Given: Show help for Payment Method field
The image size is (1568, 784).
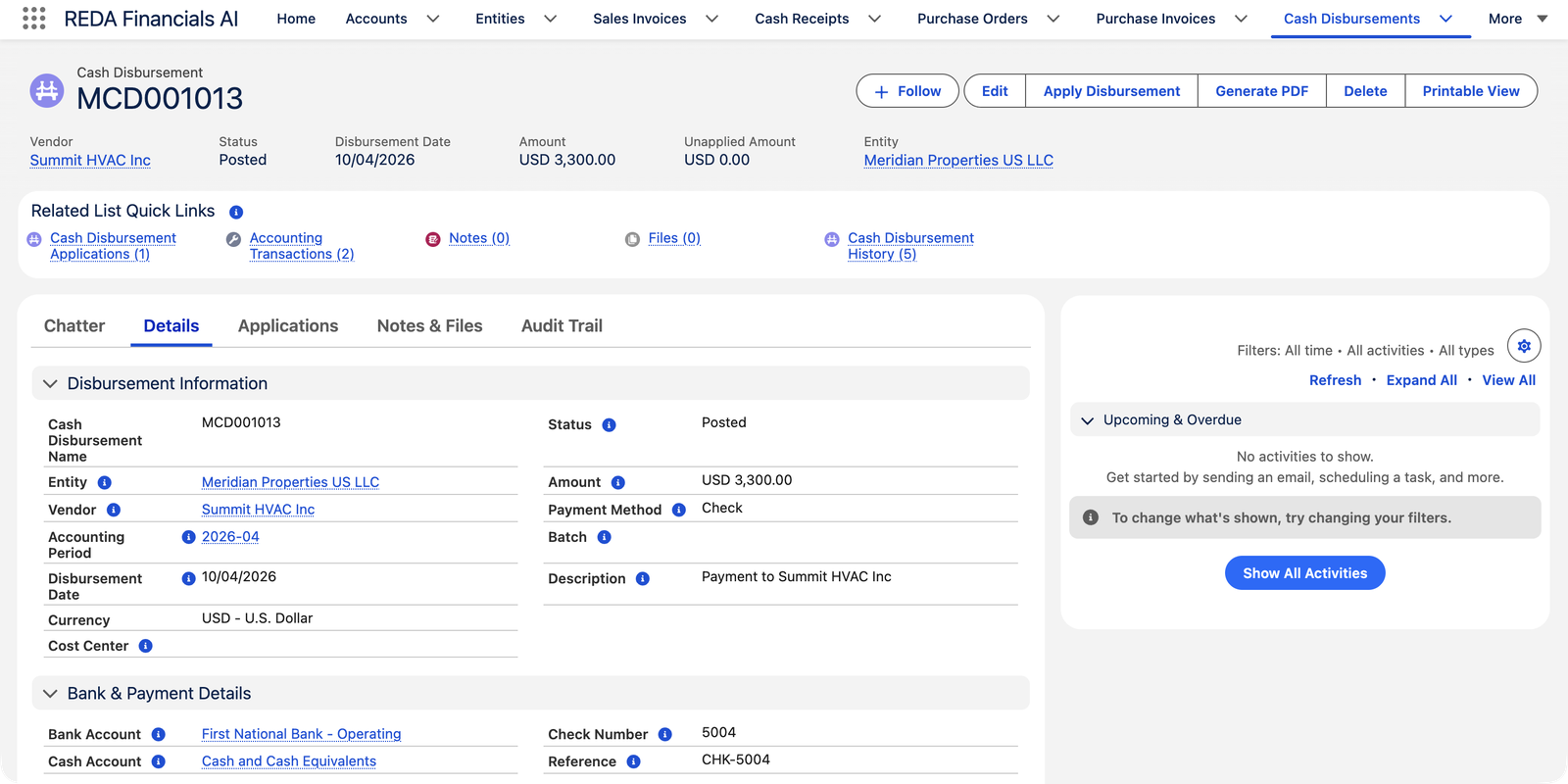Looking at the screenshot, I should pyautogui.click(x=679, y=510).
